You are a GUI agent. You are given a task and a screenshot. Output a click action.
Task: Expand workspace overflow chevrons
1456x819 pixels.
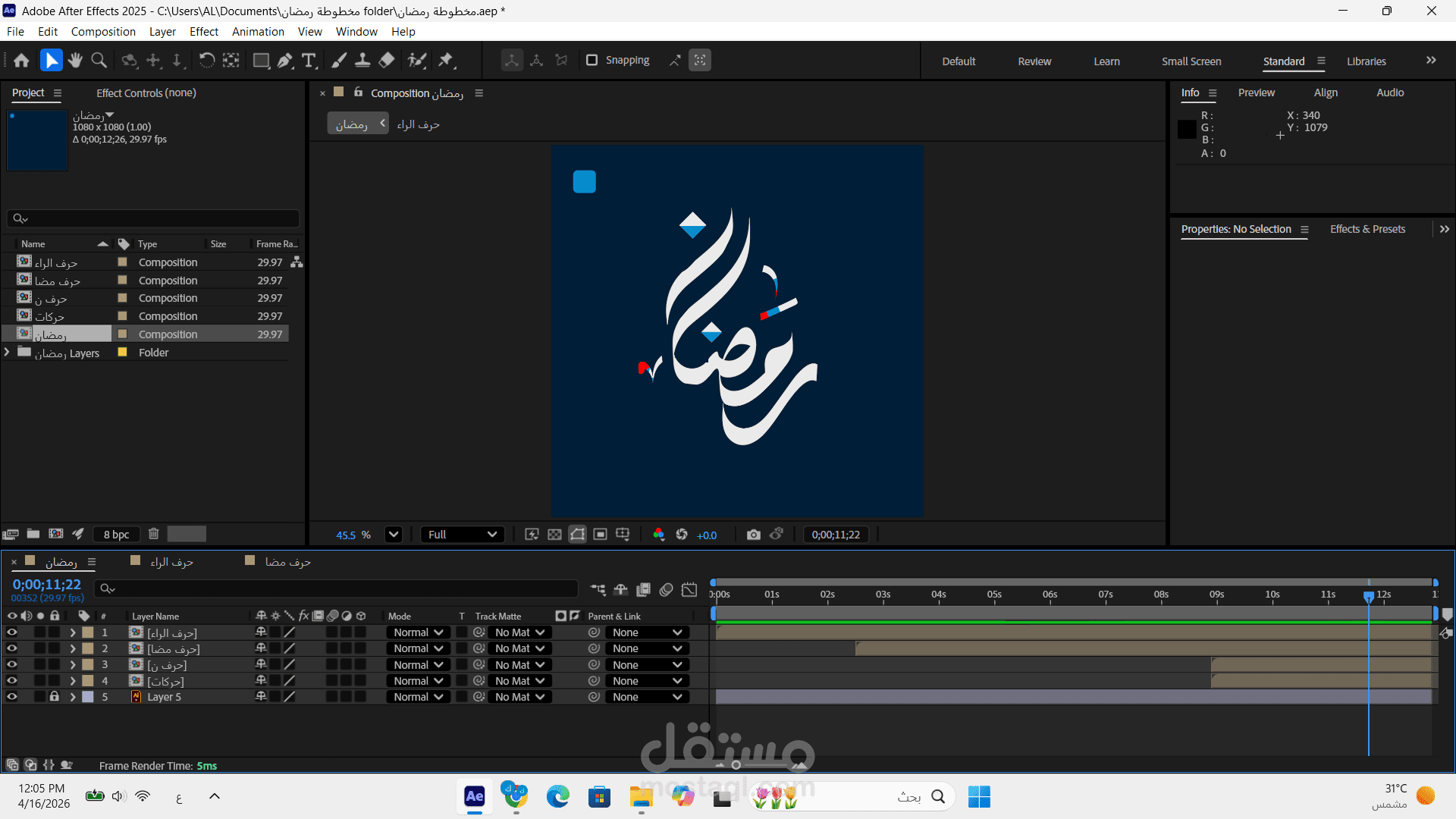[x=1431, y=61]
